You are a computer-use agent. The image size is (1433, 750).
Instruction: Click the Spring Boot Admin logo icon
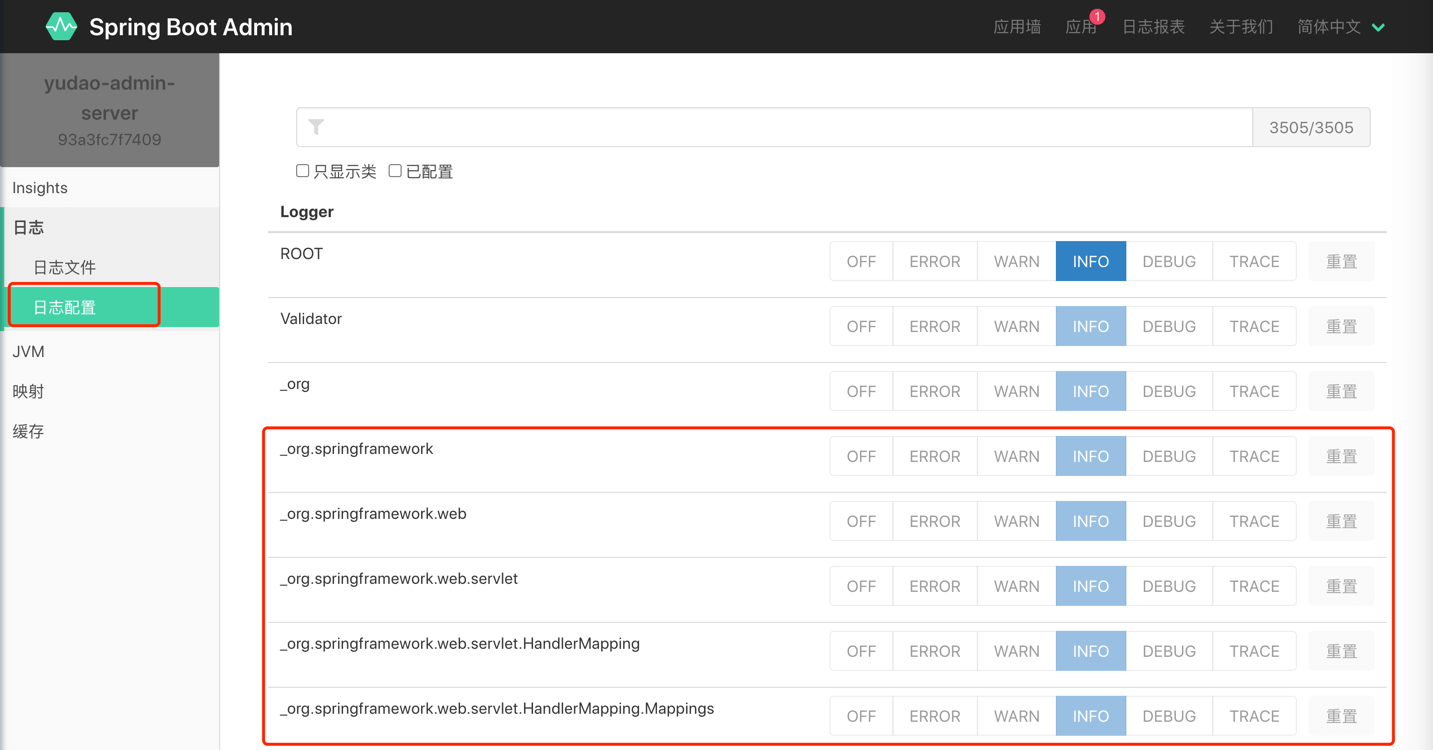[61, 27]
